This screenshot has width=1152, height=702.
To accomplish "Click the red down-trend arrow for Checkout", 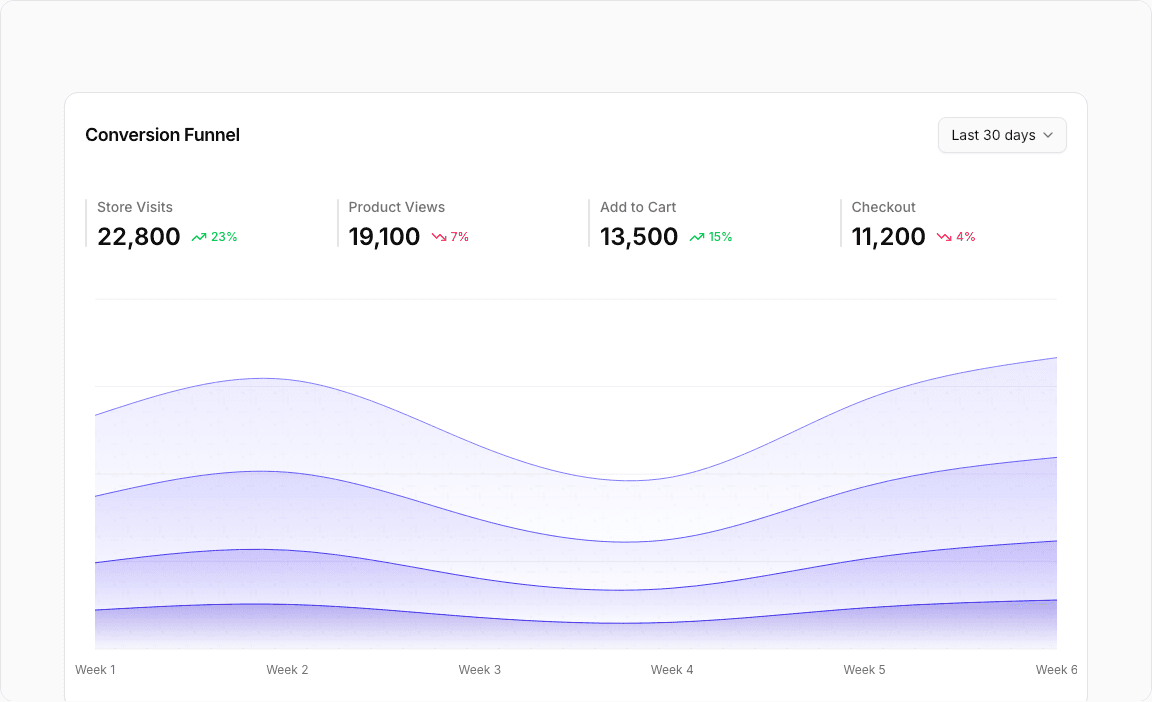I will pos(944,237).
